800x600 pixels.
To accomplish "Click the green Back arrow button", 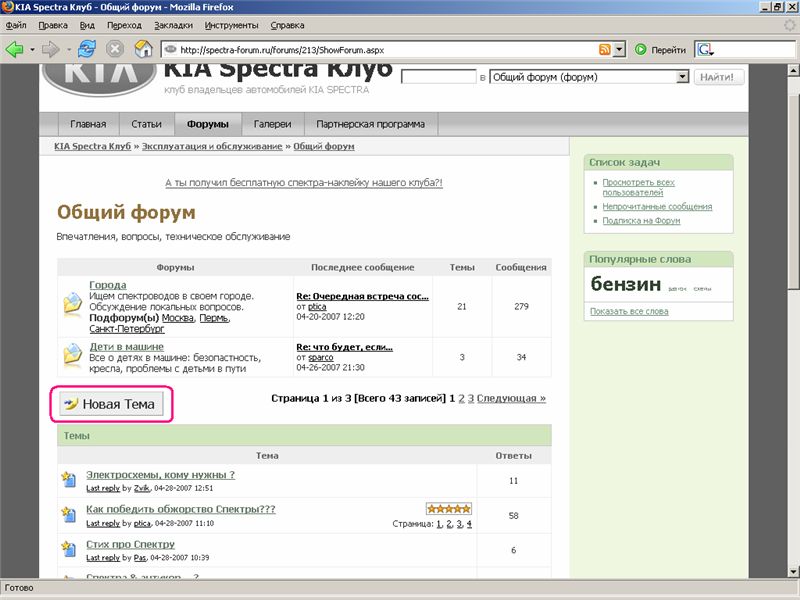I will tap(15, 49).
